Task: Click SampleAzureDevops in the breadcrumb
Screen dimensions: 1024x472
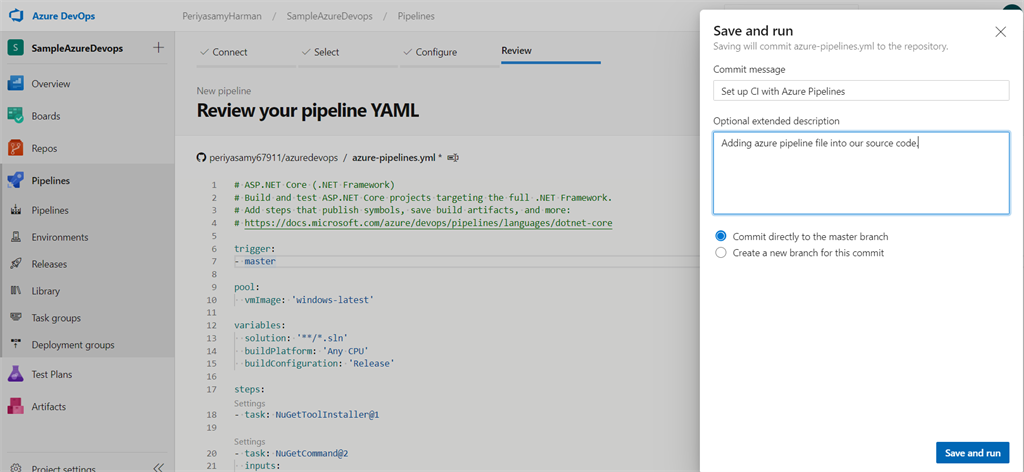Action: (329, 16)
